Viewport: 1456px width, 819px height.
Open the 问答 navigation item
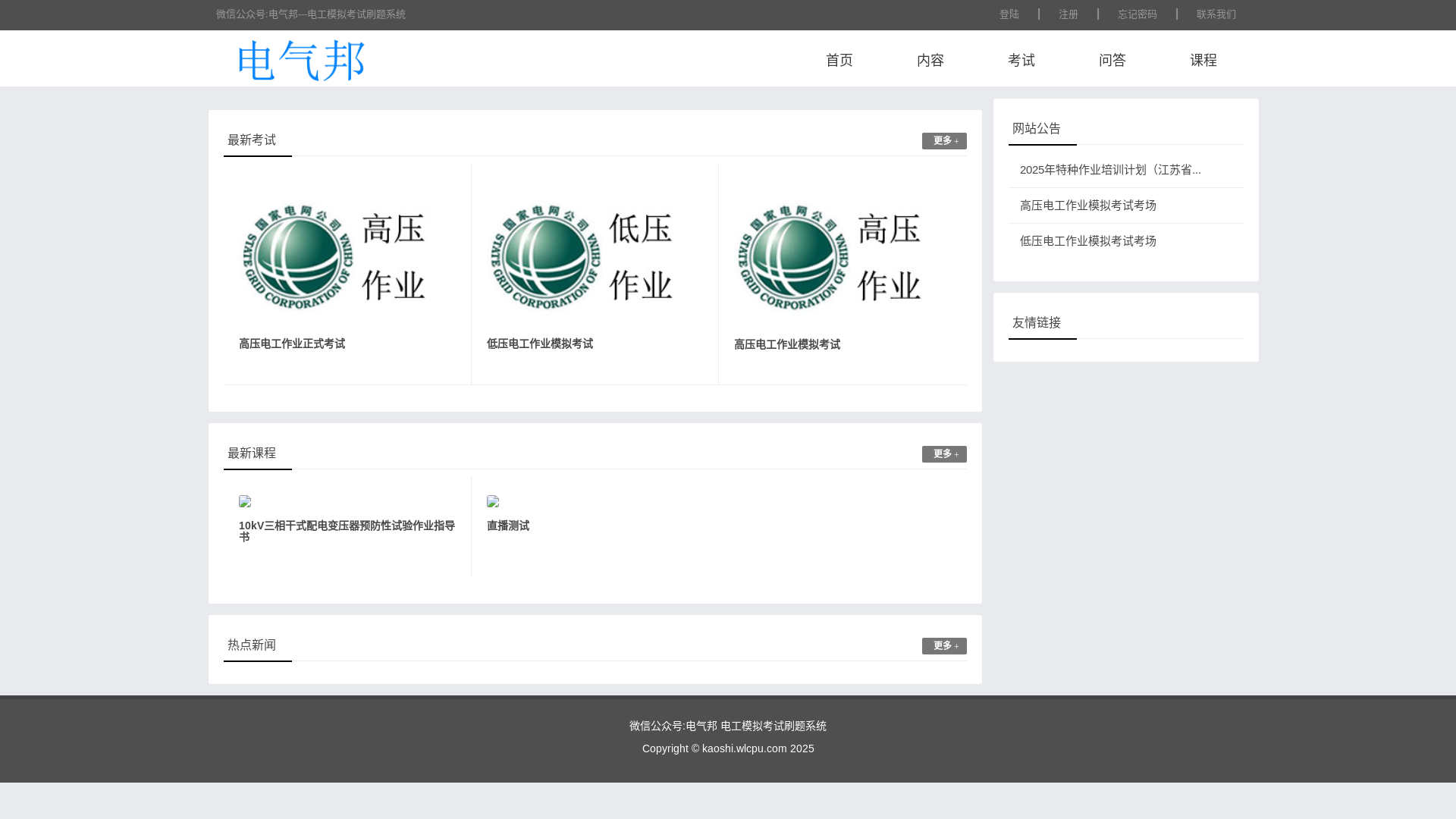(1112, 60)
